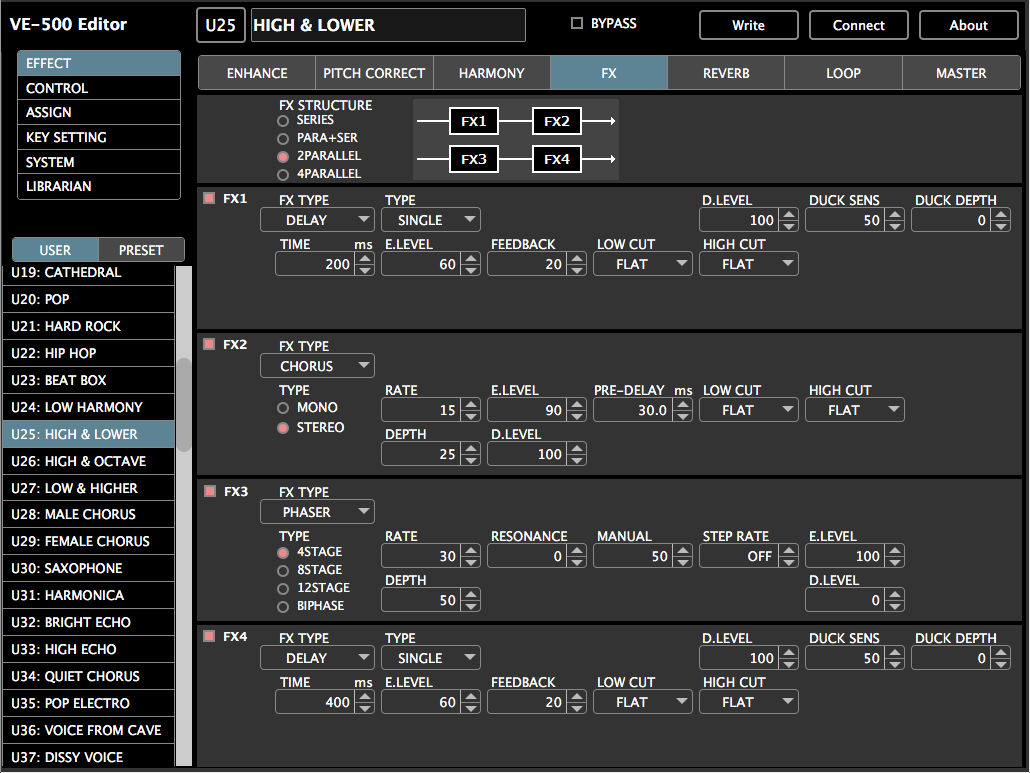Click the Write button

click(749, 25)
